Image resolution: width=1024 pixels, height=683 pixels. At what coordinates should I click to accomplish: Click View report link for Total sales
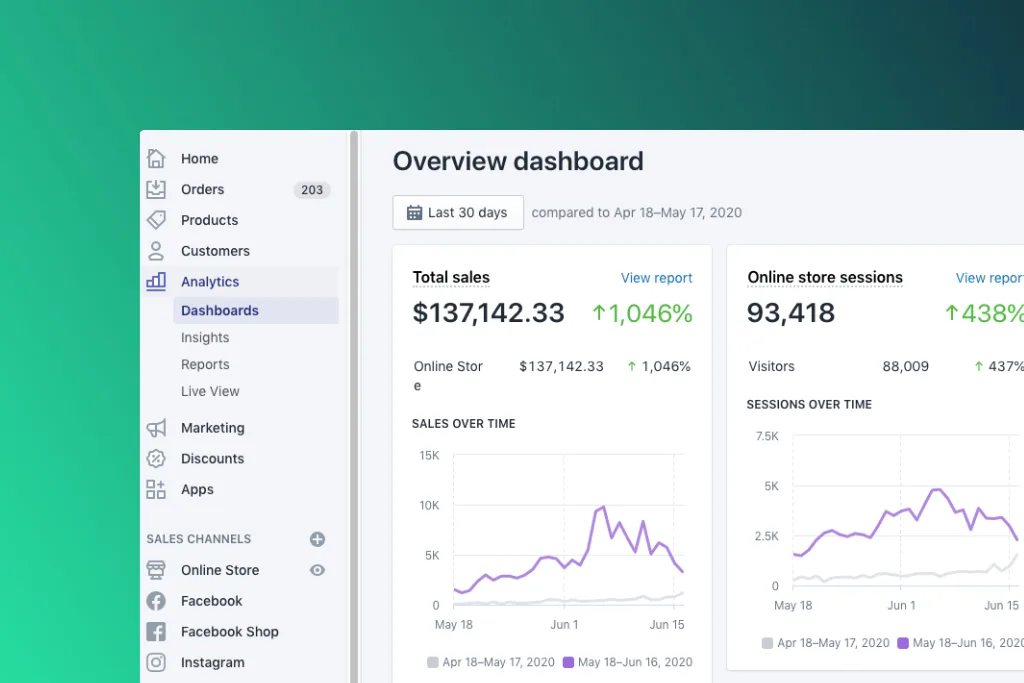point(656,278)
